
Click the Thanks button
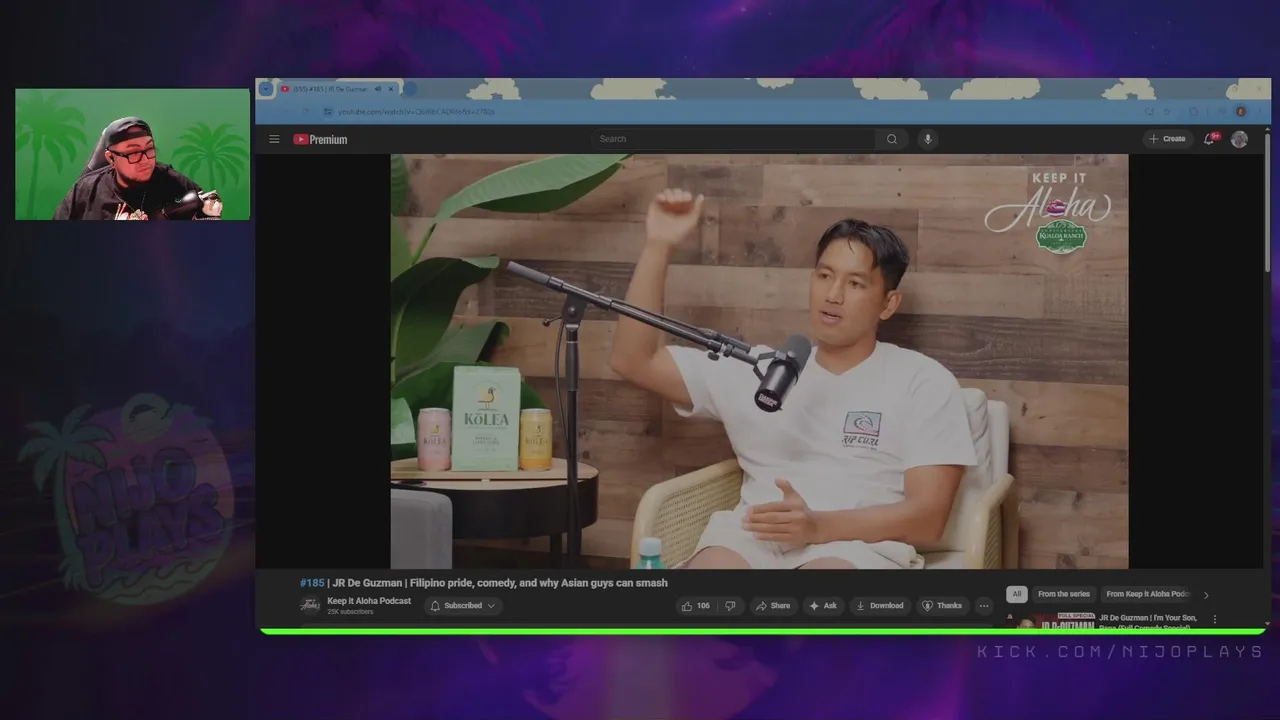[942, 605]
